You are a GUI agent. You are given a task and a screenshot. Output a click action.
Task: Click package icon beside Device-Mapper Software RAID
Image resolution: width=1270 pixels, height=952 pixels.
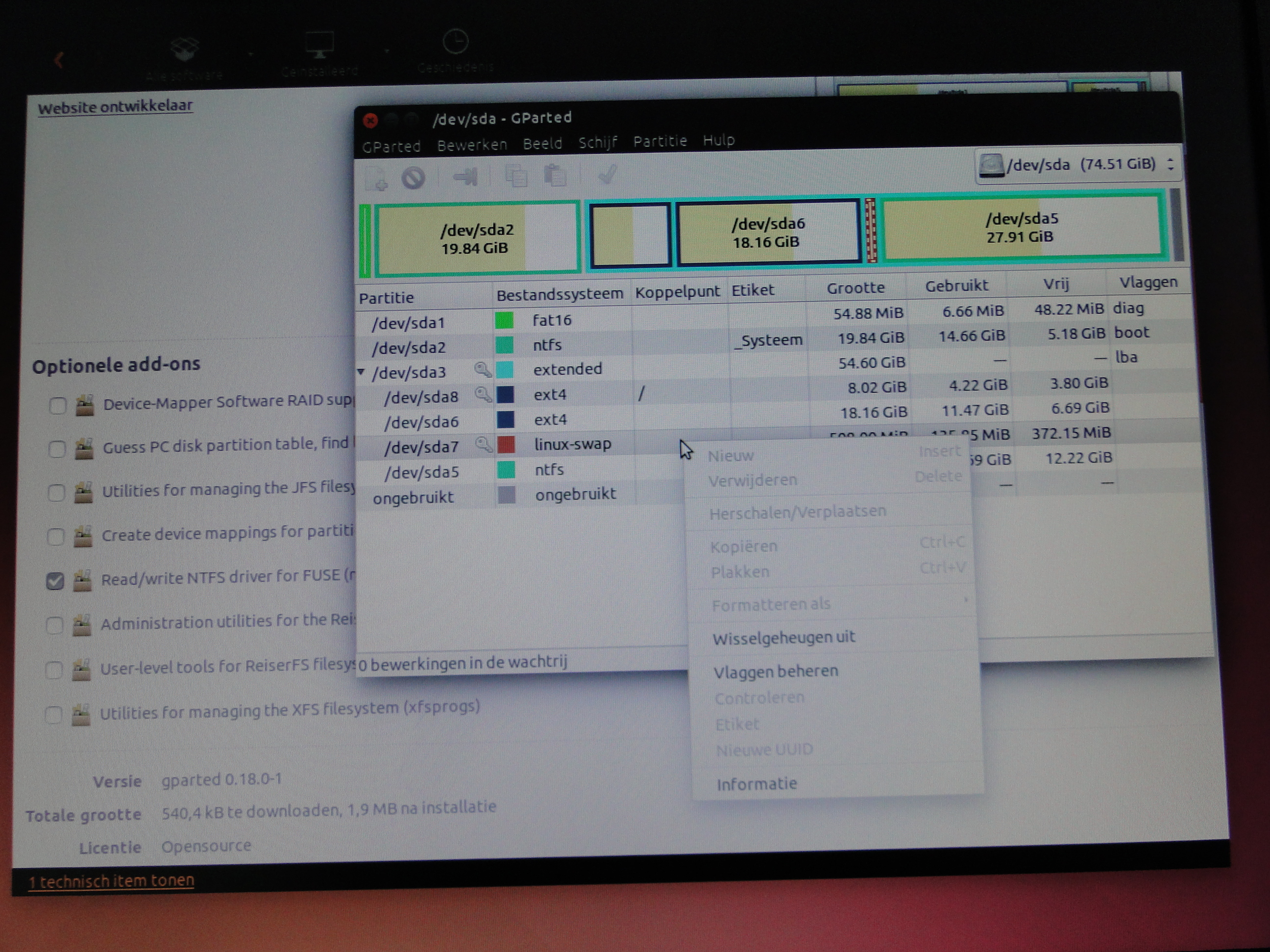85,405
